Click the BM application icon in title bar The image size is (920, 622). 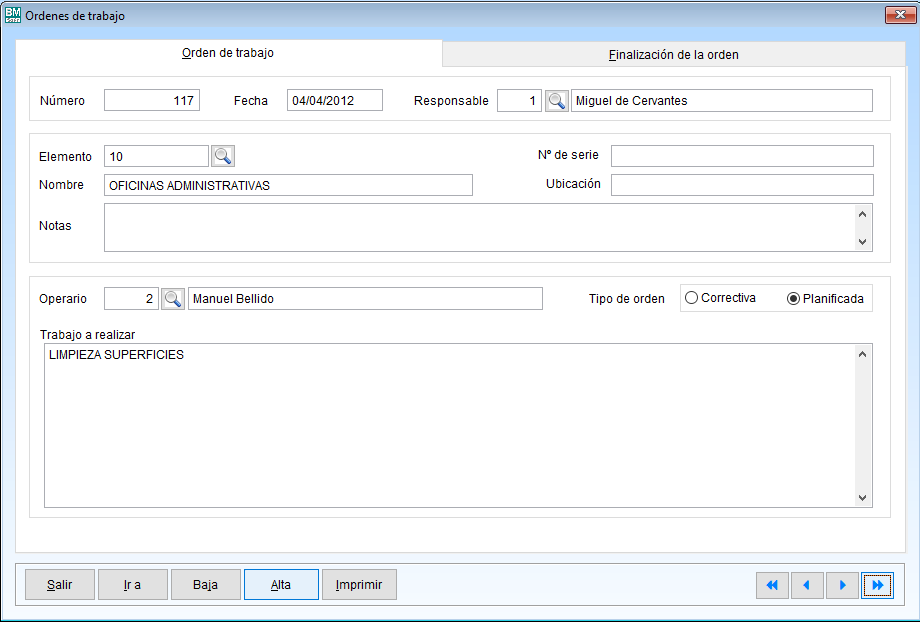(x=13, y=16)
